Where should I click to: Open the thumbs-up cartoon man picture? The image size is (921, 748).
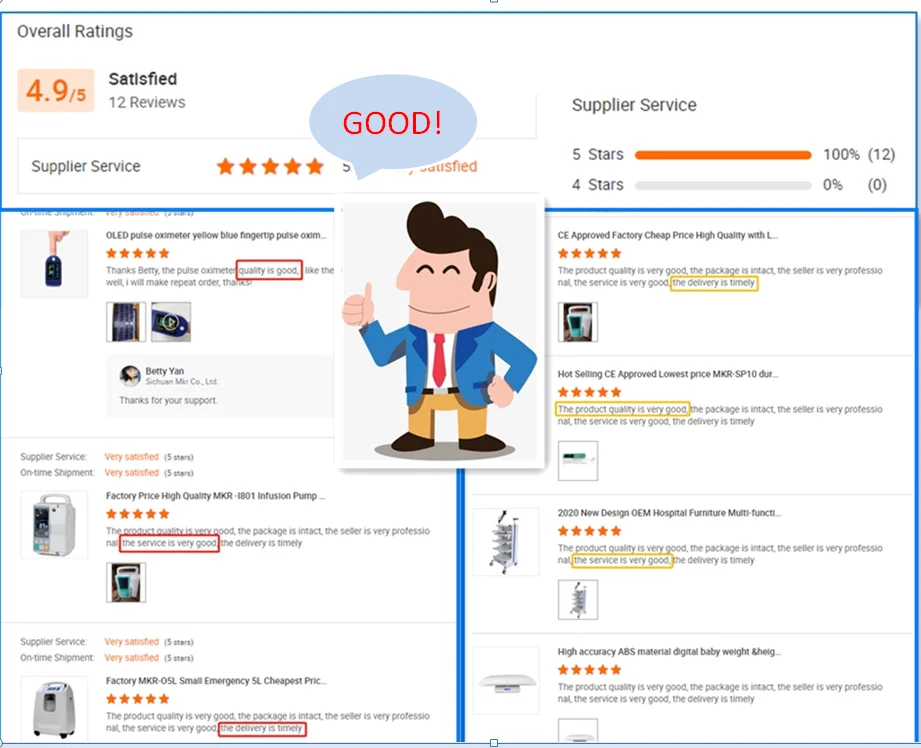(440, 331)
